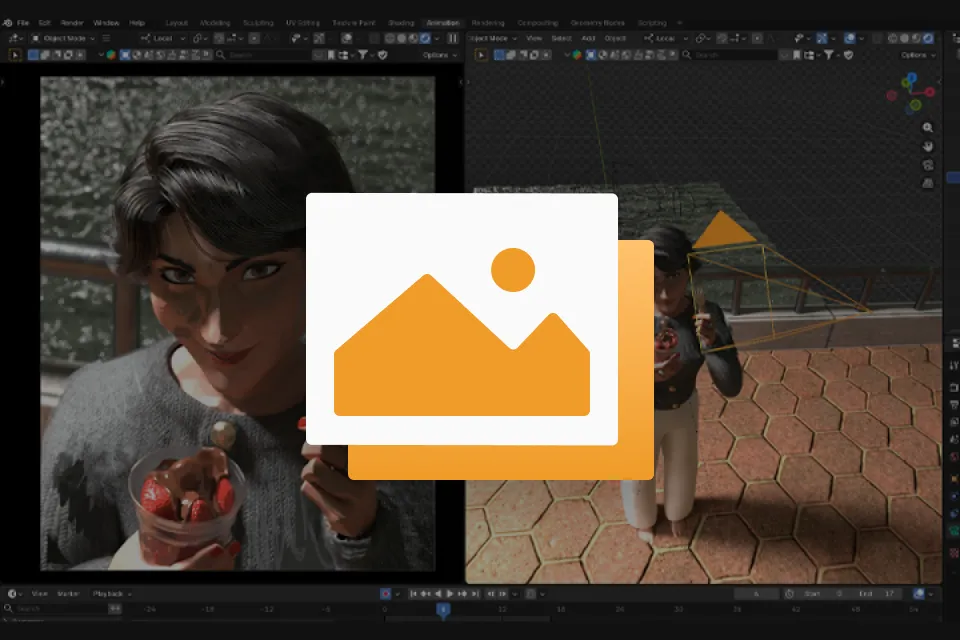This screenshot has width=960, height=640.
Task: Click the Blender logo icon
Action: (7, 23)
